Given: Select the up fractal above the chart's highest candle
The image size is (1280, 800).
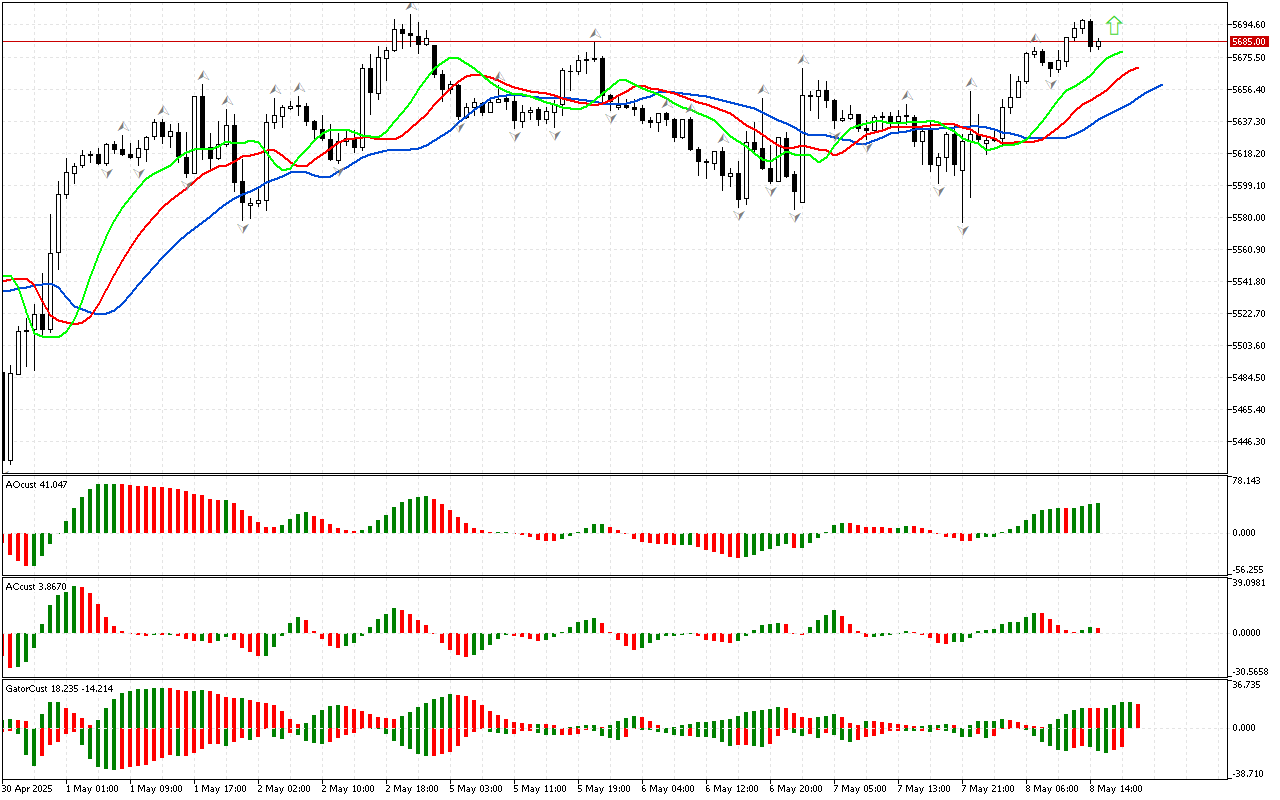Looking at the screenshot, I should (x=411, y=7).
